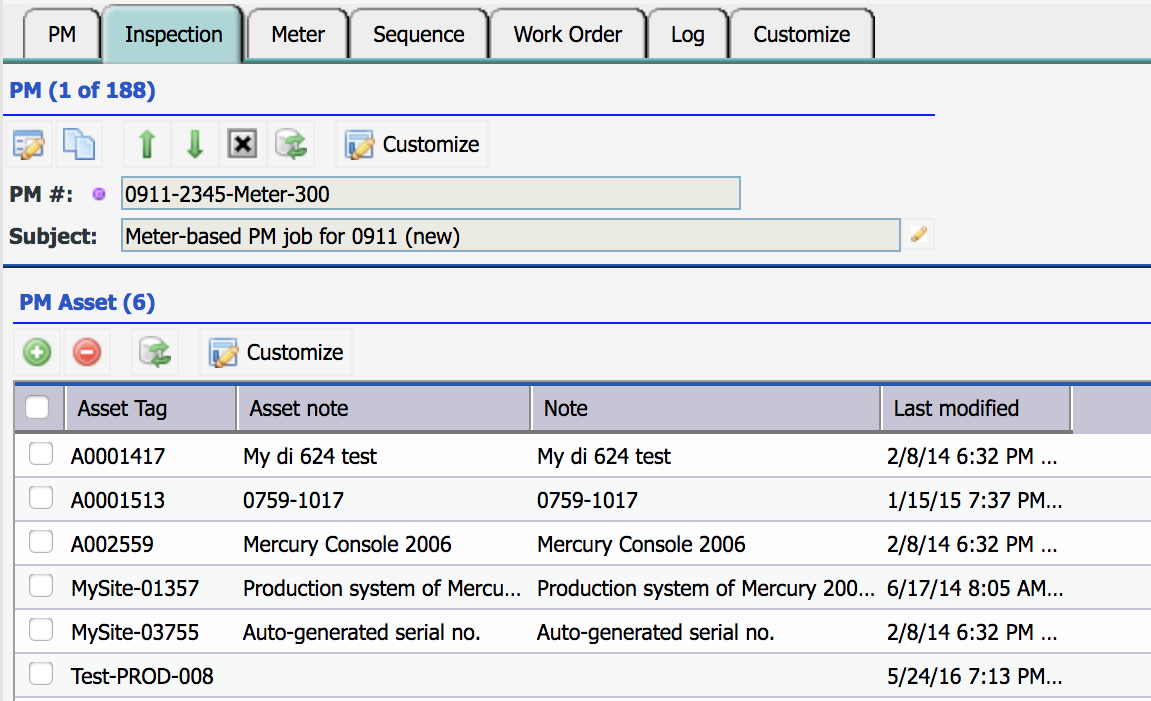1151x701 pixels.
Task: Sort by Asset Tag column header
Action: coord(150,408)
